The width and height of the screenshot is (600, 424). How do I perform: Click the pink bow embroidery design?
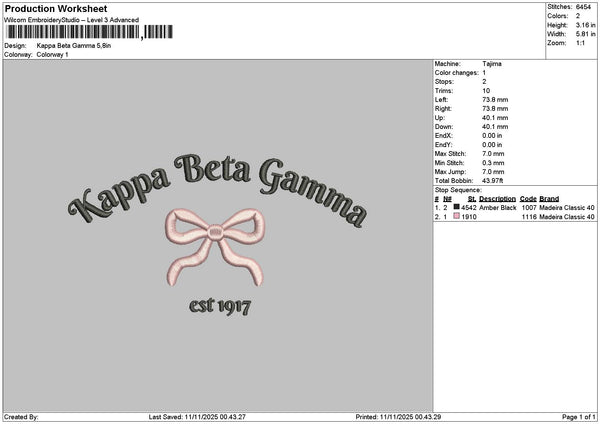(211, 244)
